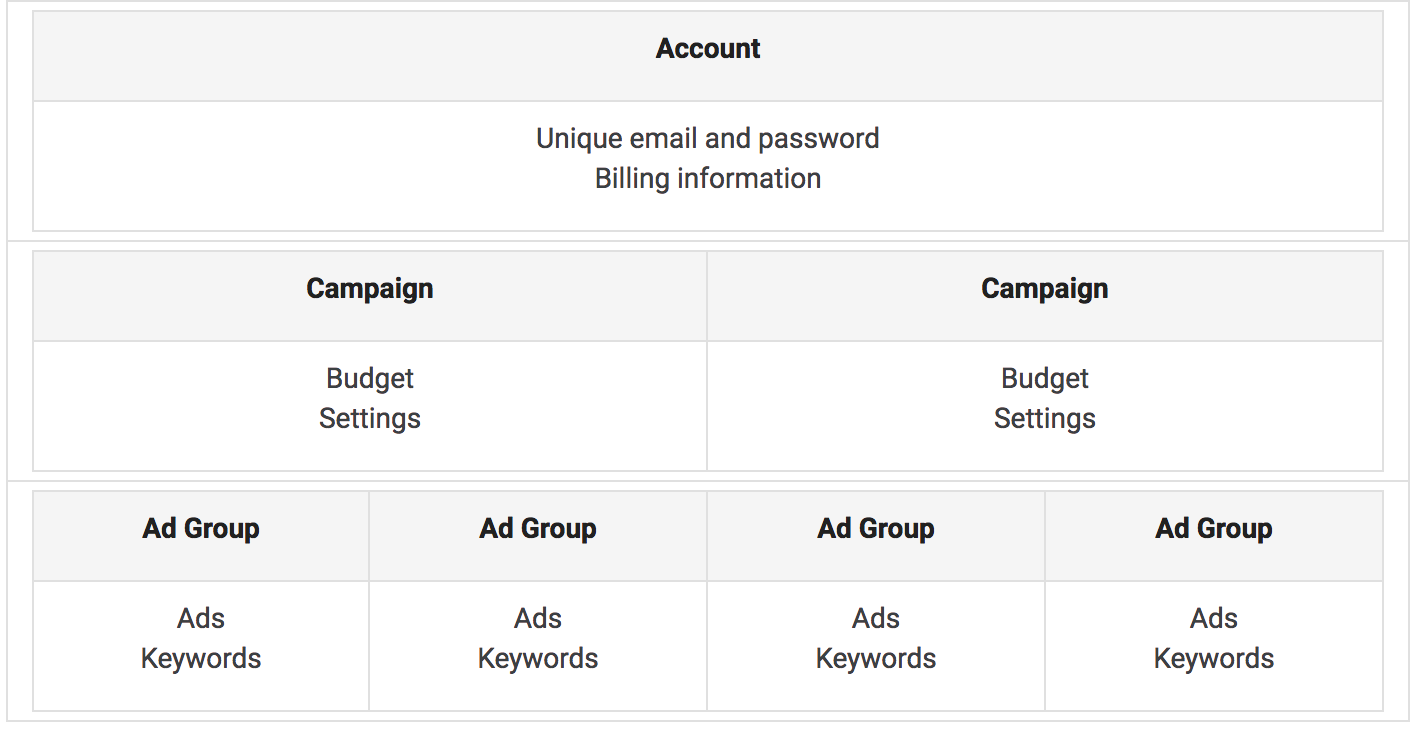Viewport: 1416px width, 730px height.
Task: Click Settings under the left Campaign
Action: point(370,418)
